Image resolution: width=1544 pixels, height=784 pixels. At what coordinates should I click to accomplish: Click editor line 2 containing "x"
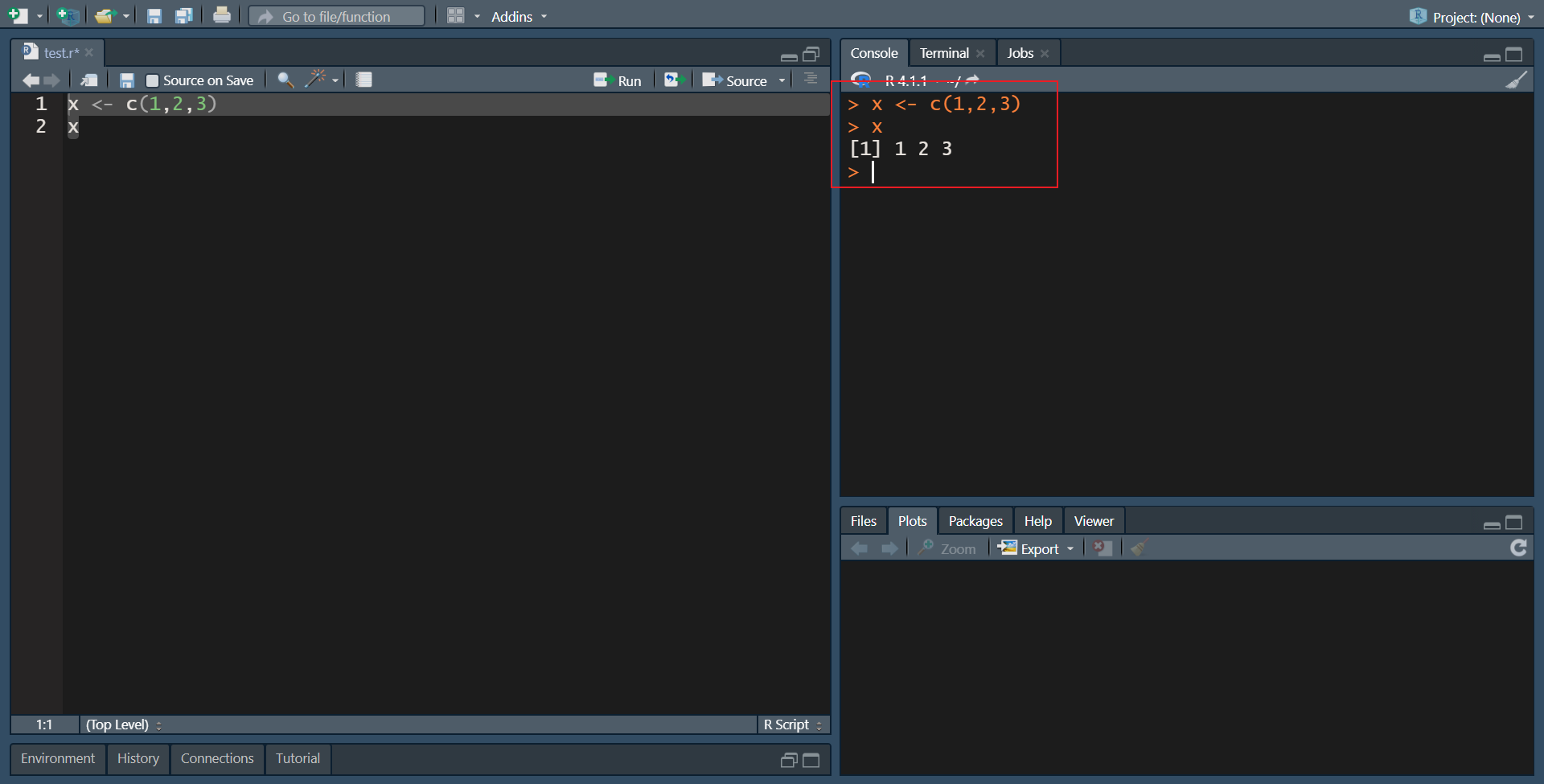(446, 127)
